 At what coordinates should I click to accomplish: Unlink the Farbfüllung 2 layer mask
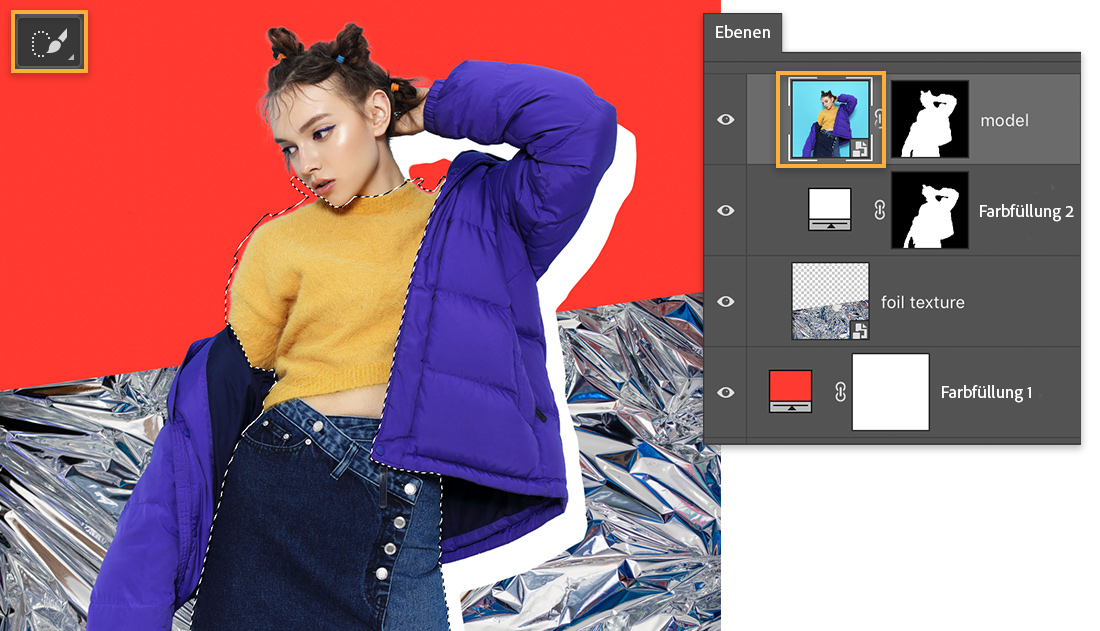click(880, 210)
